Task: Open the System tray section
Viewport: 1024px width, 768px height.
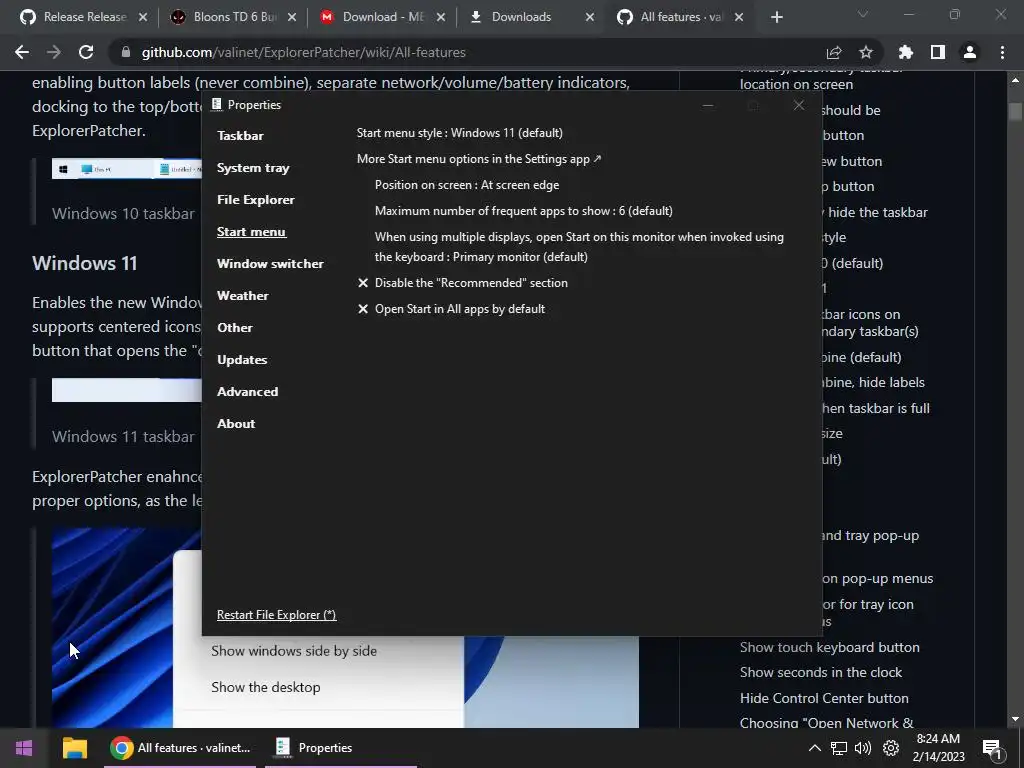Action: click(253, 168)
